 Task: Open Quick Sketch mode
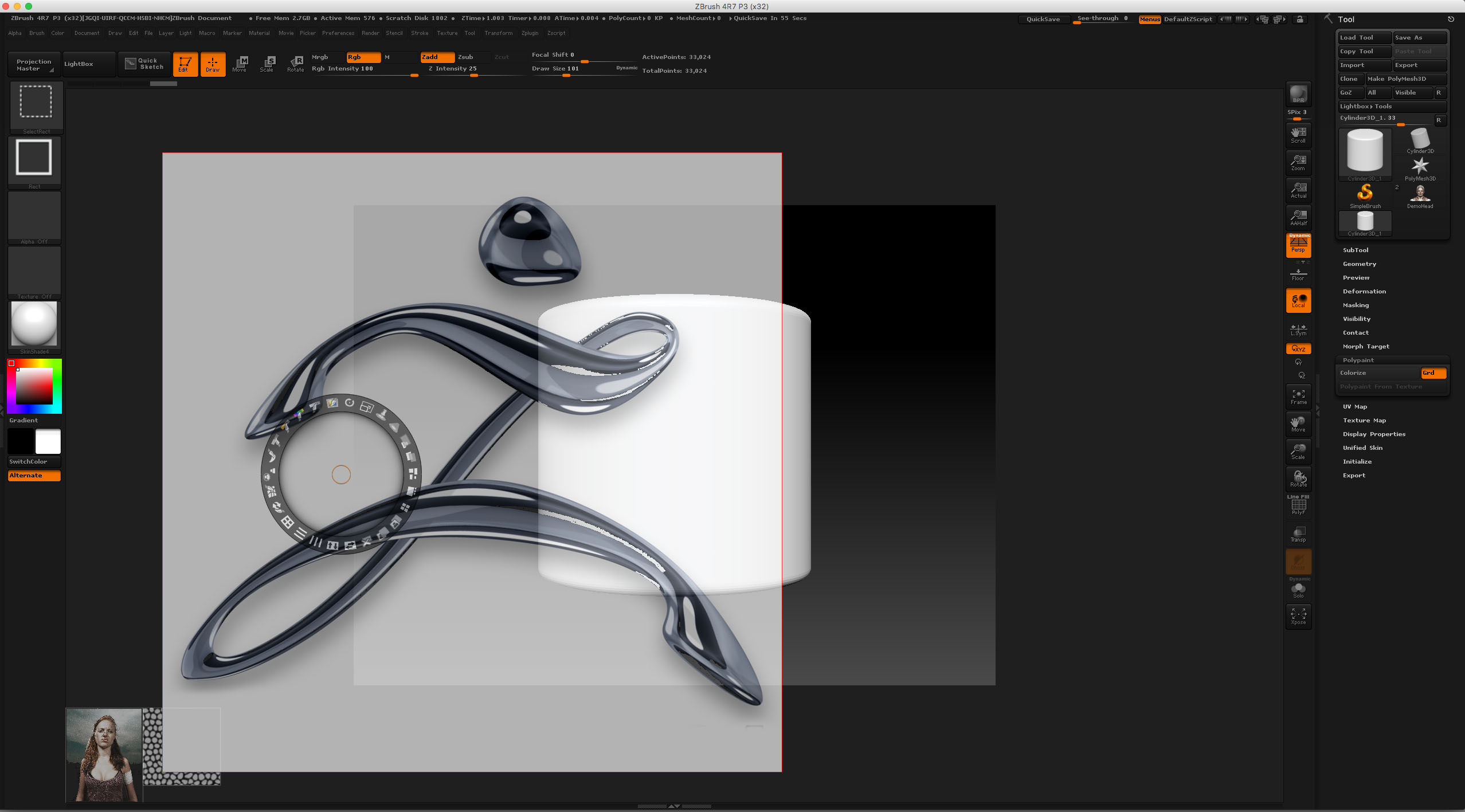144,64
